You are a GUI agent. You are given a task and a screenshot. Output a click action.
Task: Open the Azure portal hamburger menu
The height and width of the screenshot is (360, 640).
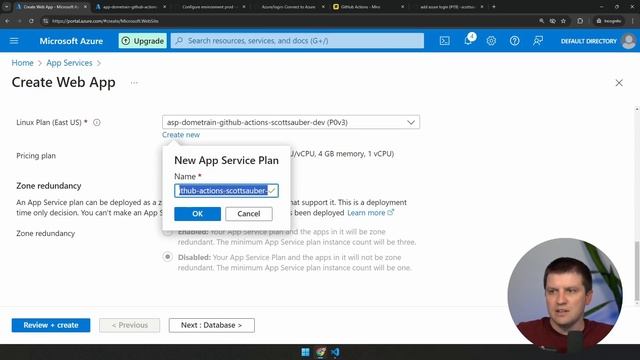coord(14,41)
